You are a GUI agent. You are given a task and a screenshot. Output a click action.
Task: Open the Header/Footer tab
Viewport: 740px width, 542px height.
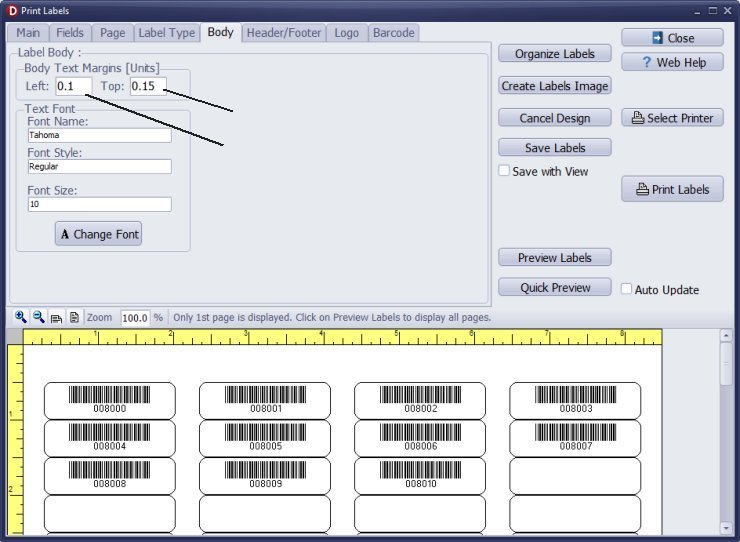click(284, 33)
